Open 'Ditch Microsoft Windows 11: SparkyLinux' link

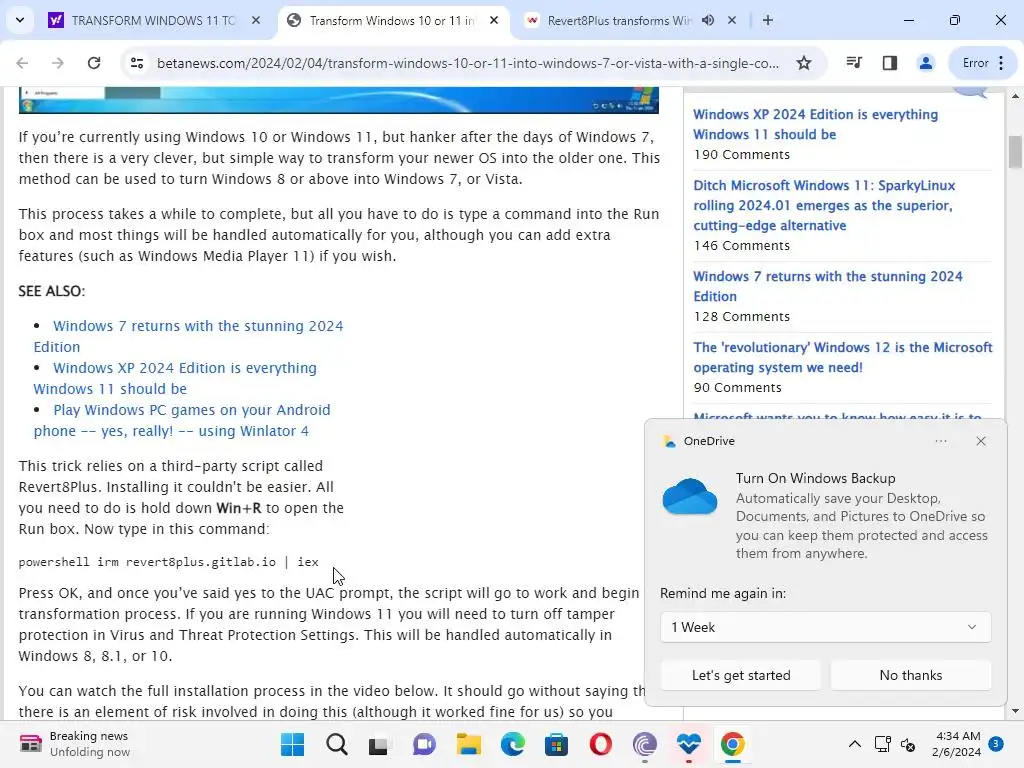tap(824, 205)
